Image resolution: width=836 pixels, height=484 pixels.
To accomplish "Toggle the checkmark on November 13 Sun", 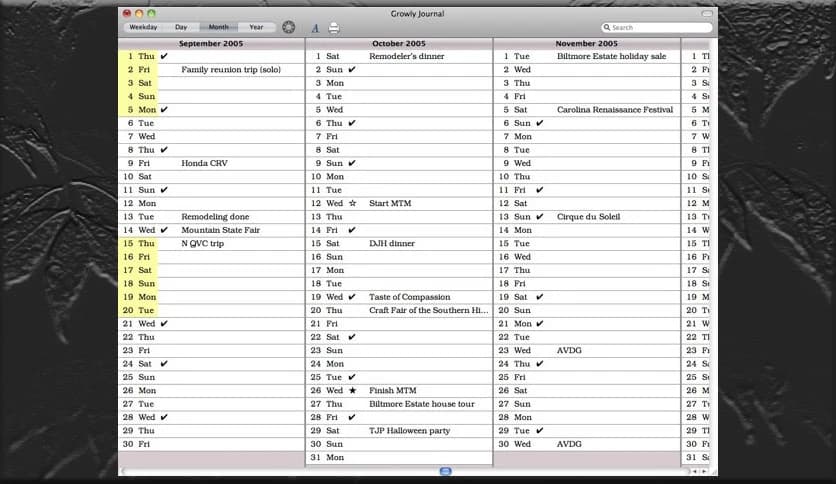I will (x=540, y=216).
